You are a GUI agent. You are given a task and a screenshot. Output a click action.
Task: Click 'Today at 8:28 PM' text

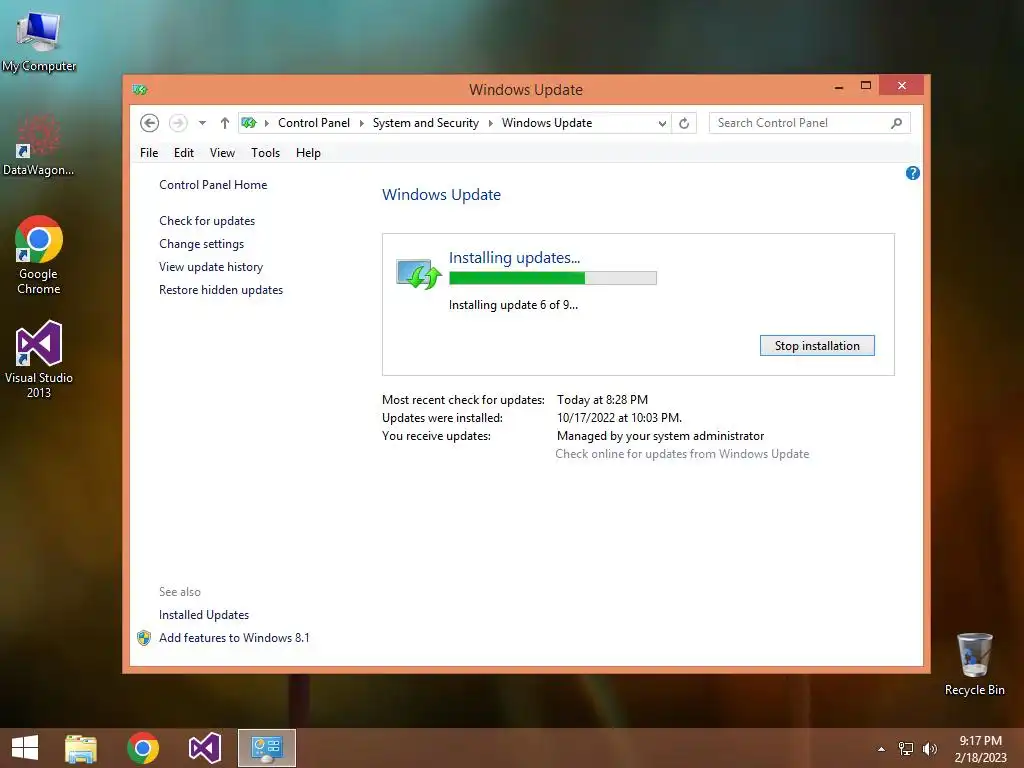pyautogui.click(x=602, y=400)
